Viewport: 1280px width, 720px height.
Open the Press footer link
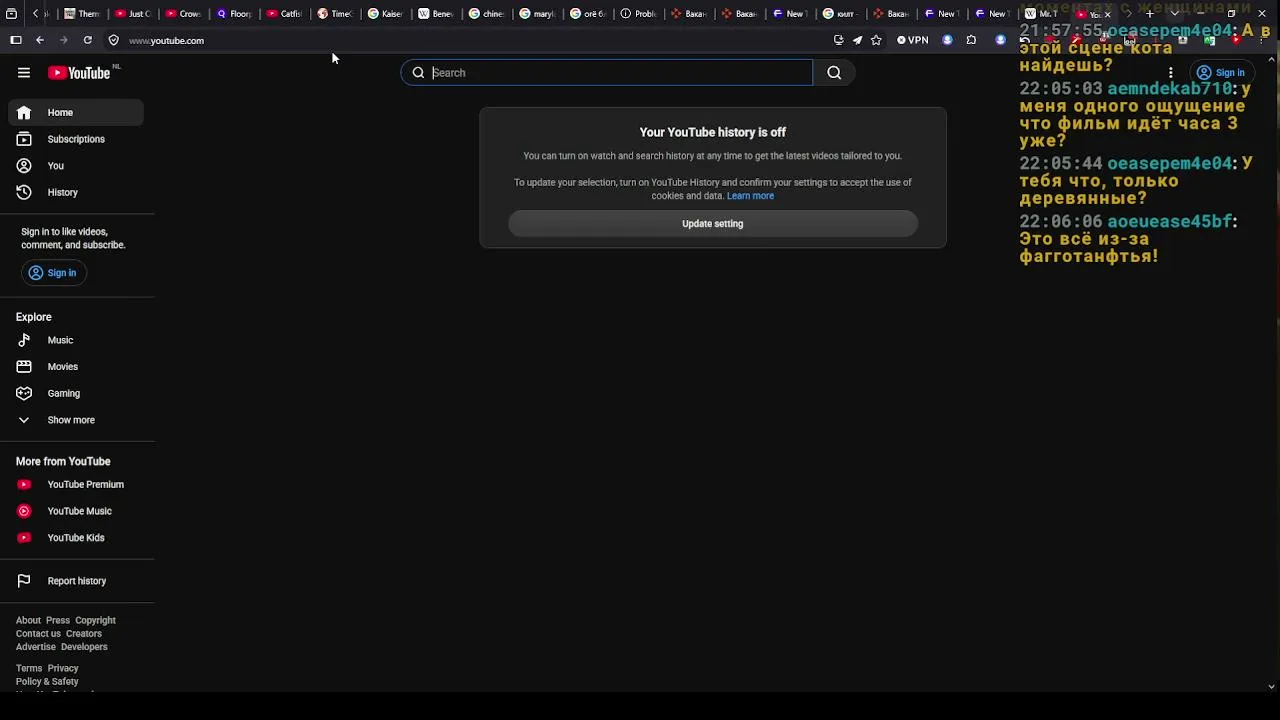coord(58,621)
